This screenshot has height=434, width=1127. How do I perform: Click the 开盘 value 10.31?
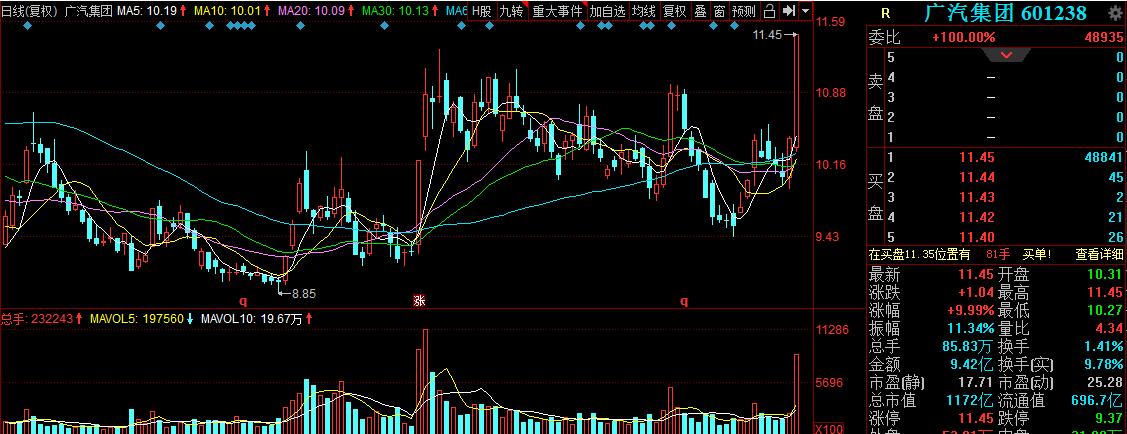[1105, 274]
